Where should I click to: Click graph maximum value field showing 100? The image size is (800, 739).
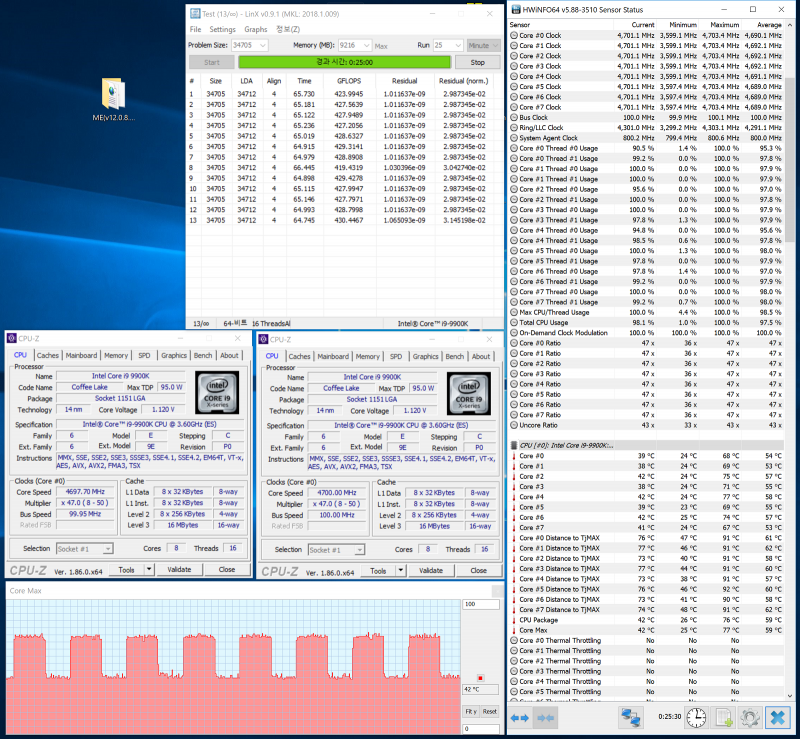point(481,604)
